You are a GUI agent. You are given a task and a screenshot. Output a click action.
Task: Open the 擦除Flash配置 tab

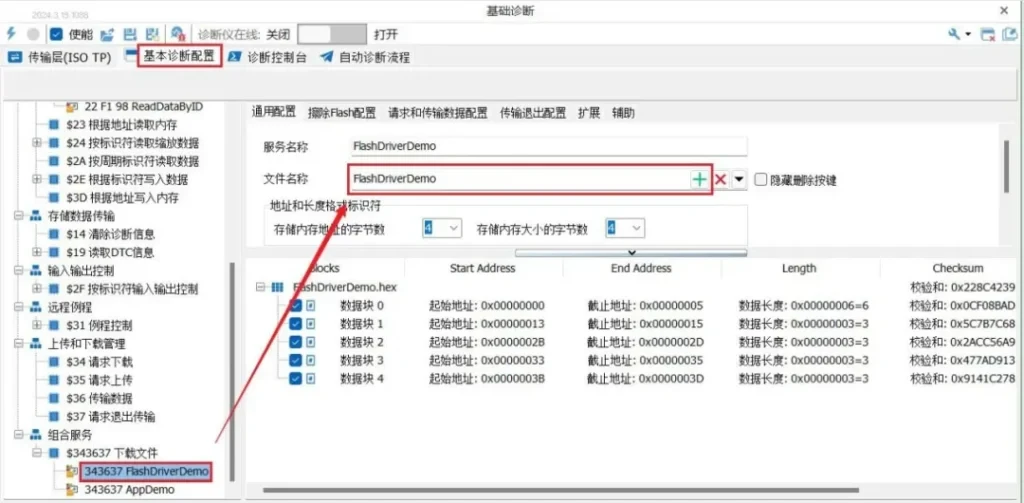click(342, 113)
